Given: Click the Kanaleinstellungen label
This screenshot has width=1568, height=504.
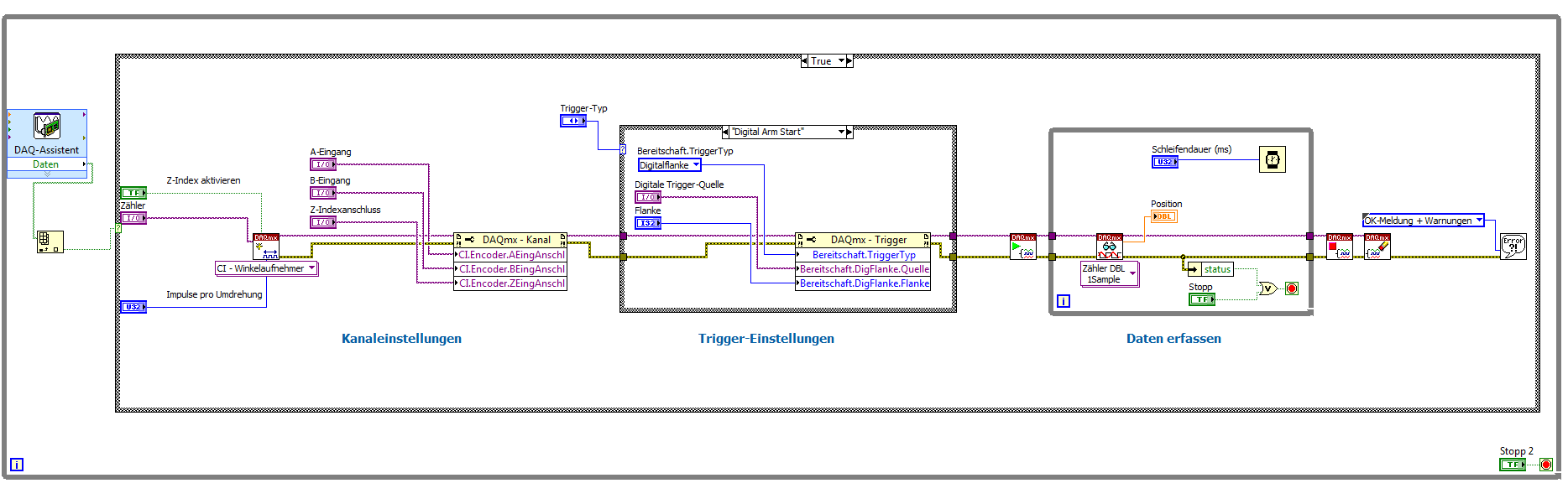Looking at the screenshot, I should [x=401, y=339].
